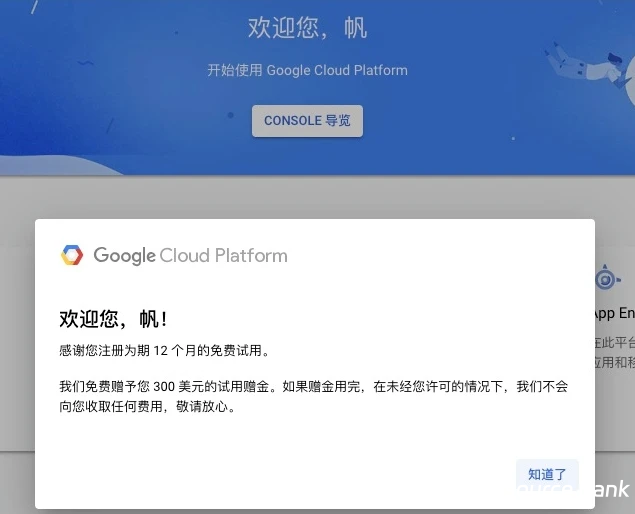Click the 开始使用 Google Cloud Platform subtitle
The height and width of the screenshot is (514, 635).
point(307,70)
